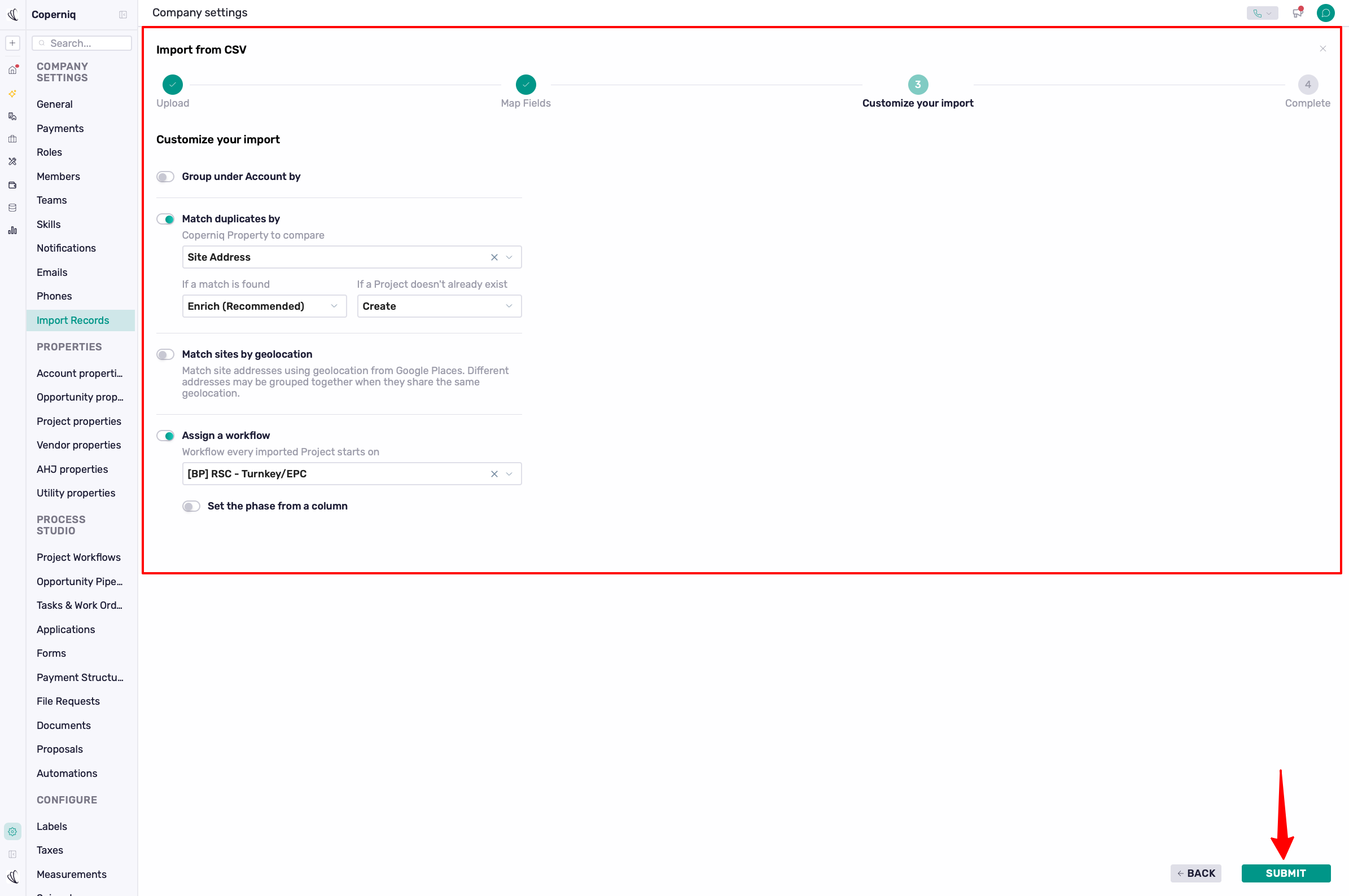This screenshot has width=1349, height=896.
Task: Enable Set the phase from a column
Action: (191, 506)
